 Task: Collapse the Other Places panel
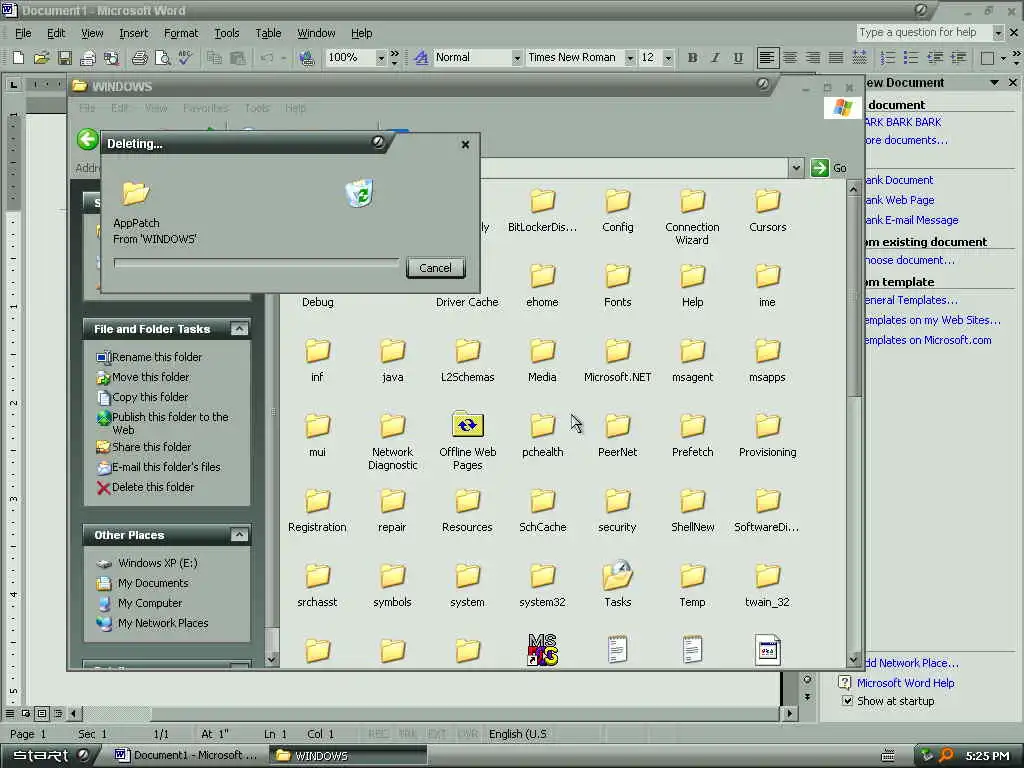239,535
